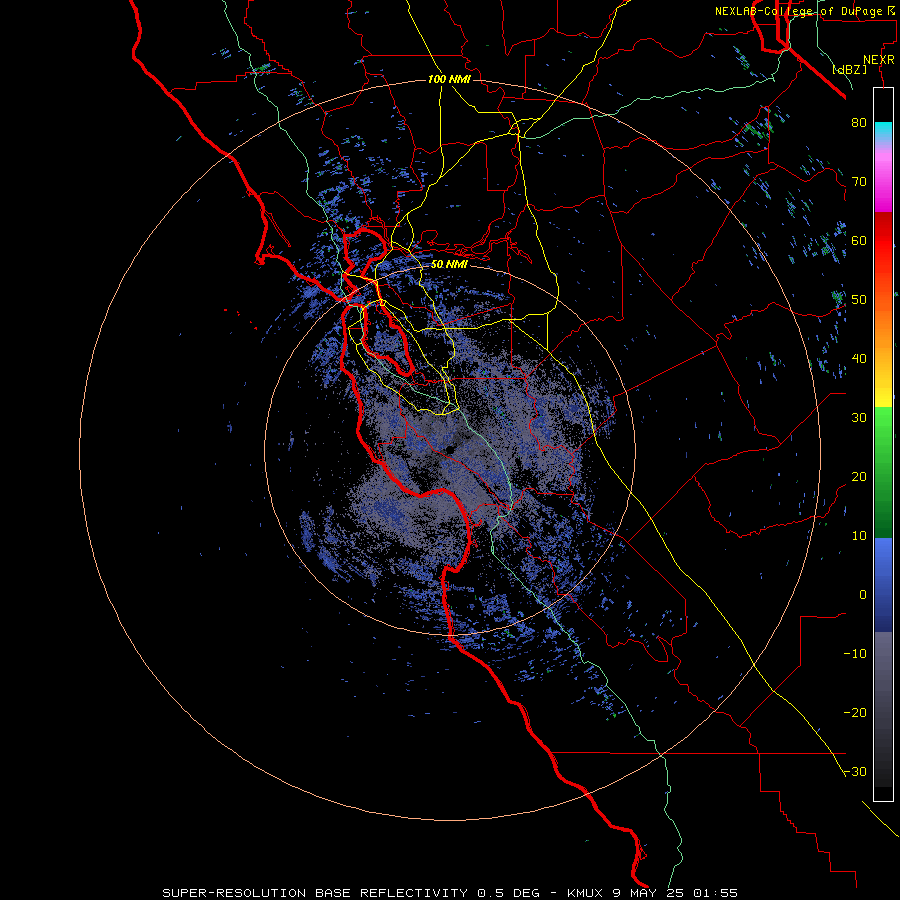Image resolution: width=900 pixels, height=900 pixels.
Task: Select the 20 value on the dBZ scale
Action: point(859,477)
